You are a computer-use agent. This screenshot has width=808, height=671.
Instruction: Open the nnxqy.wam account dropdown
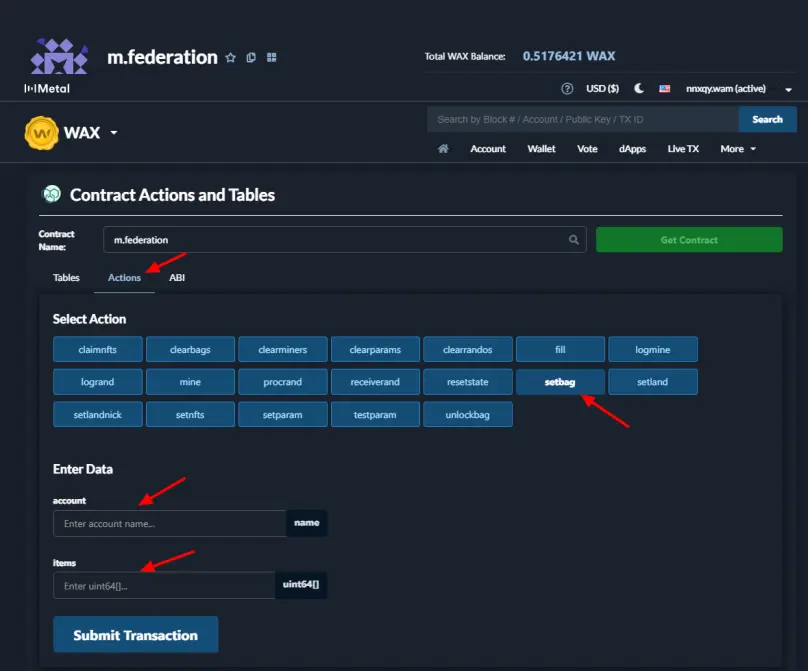(738, 89)
